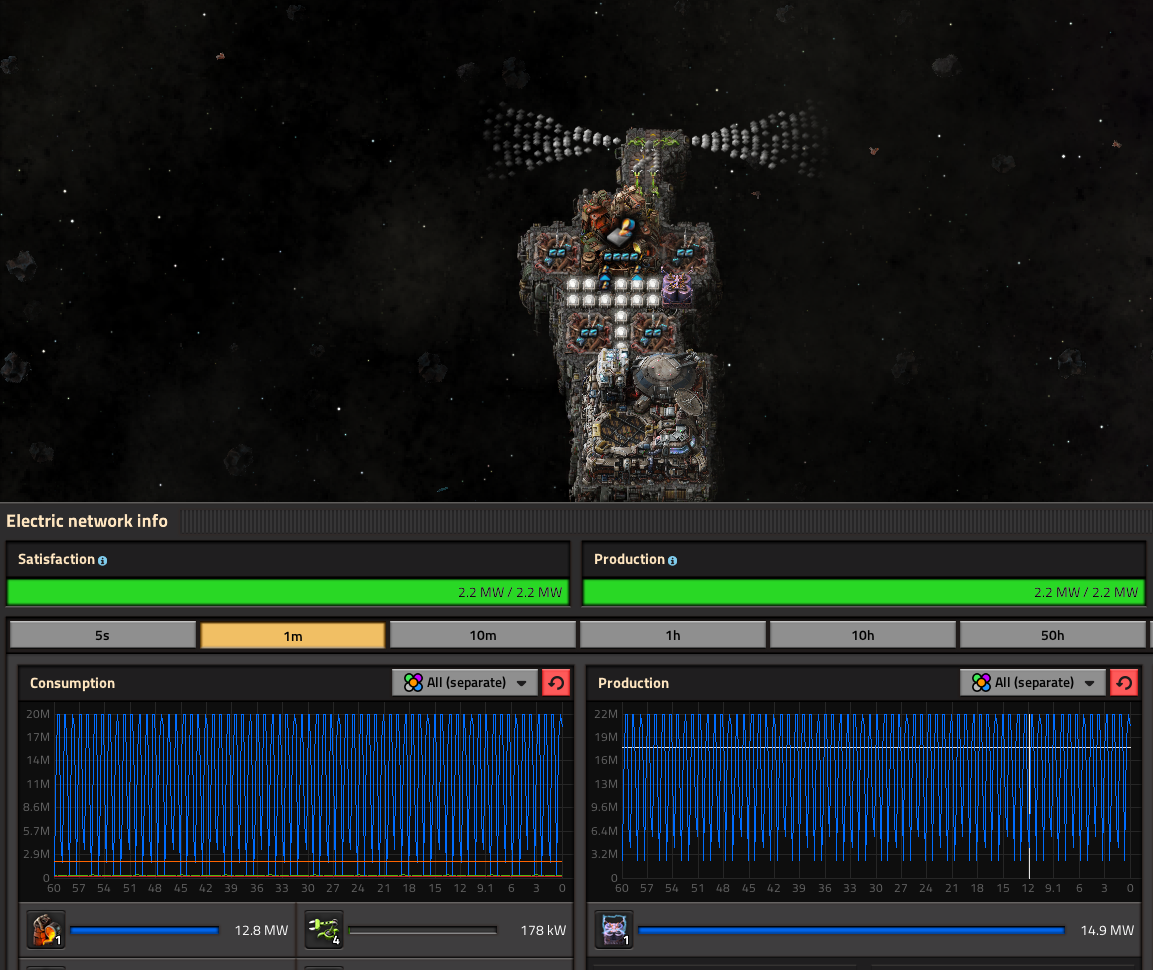Select the 5s time range tab
Screen dimensions: 1153x970
(x=102, y=635)
